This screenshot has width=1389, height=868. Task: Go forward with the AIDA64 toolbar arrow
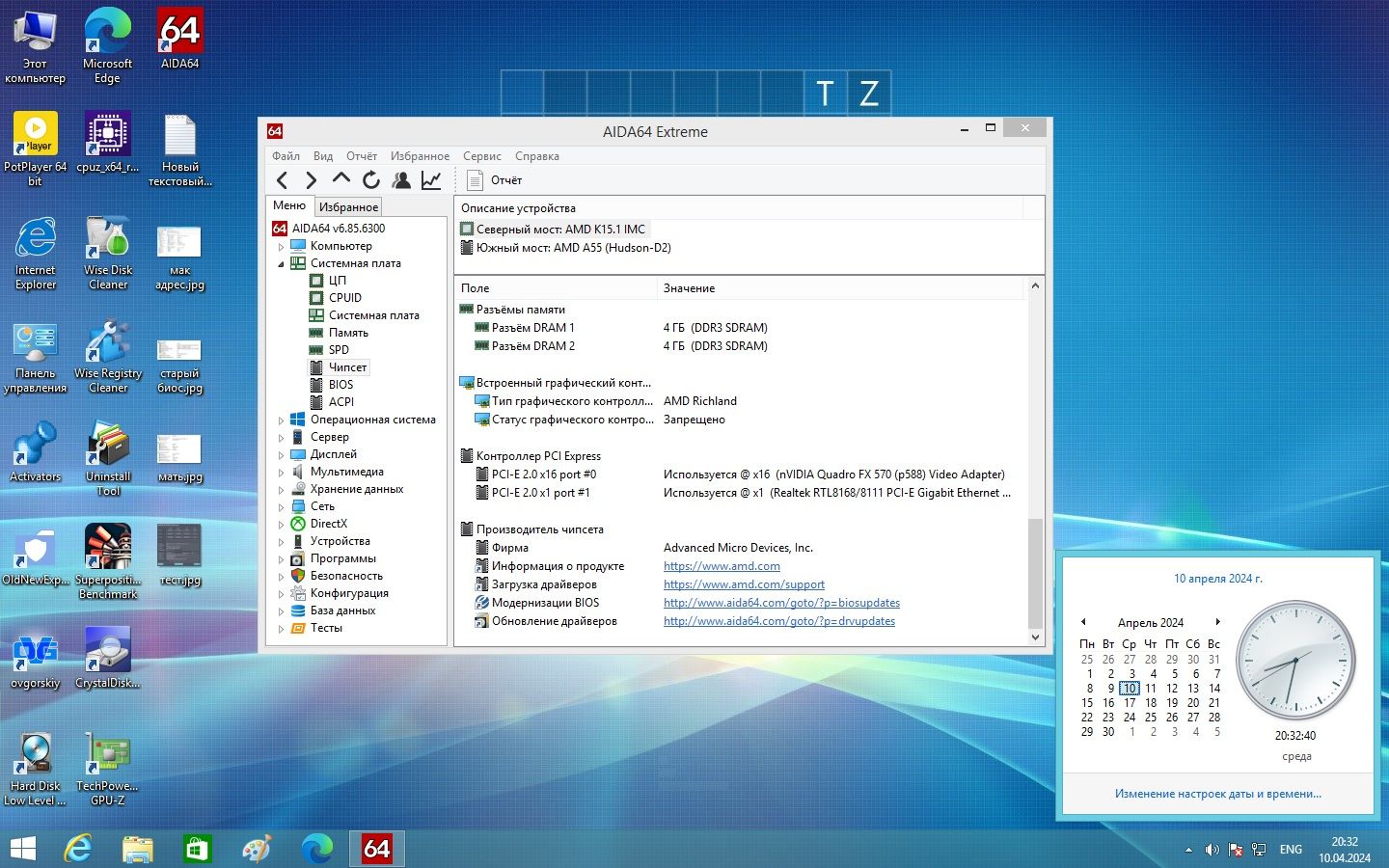click(311, 180)
